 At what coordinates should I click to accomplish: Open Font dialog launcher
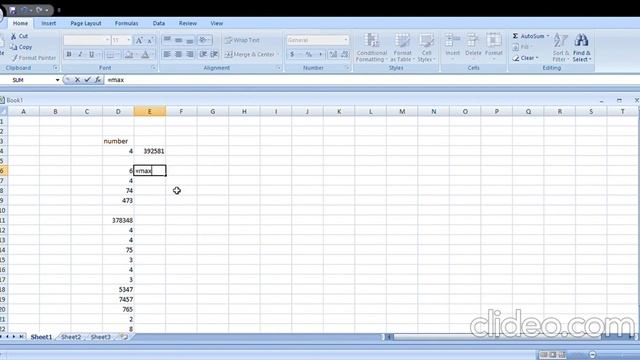(154, 68)
